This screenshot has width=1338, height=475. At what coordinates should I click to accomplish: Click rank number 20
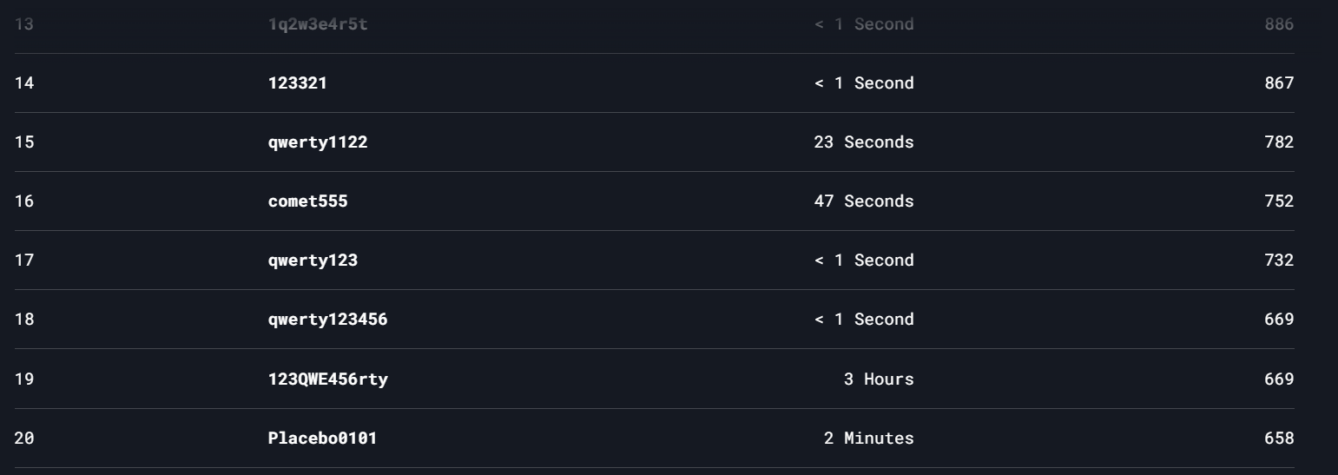(x=24, y=438)
